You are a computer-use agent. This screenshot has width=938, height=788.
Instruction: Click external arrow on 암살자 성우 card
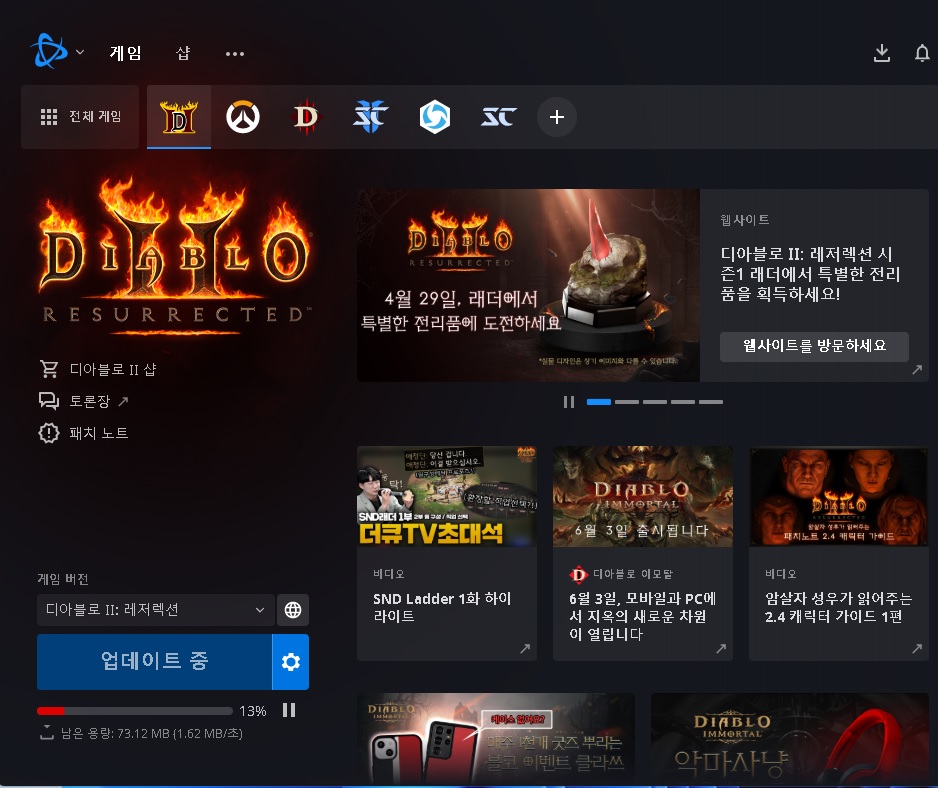[x=916, y=649]
